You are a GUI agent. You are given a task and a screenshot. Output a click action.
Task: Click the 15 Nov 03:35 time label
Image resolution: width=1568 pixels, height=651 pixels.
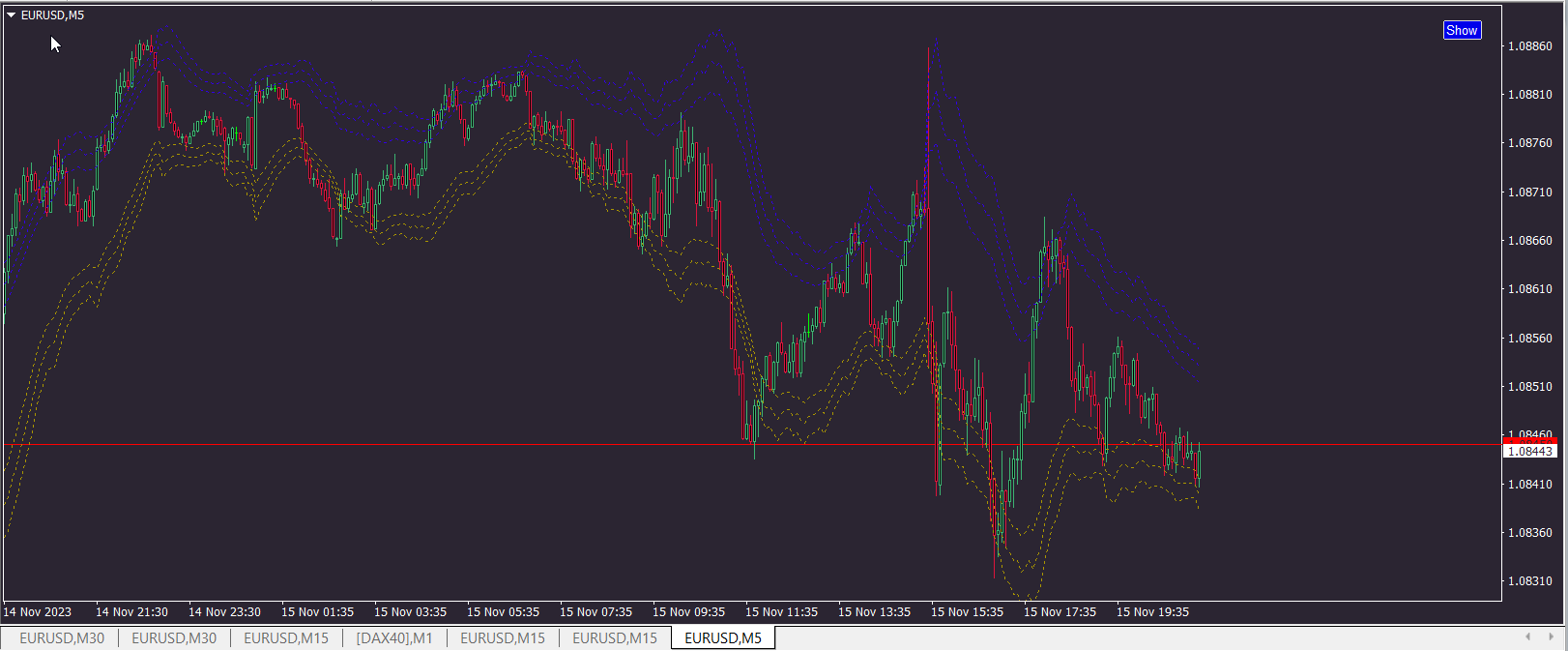410,612
